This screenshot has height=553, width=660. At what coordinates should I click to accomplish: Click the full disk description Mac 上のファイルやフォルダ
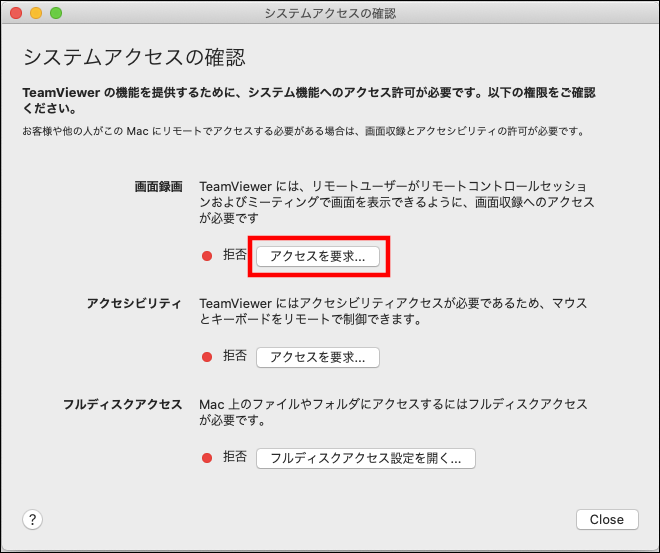point(393,412)
